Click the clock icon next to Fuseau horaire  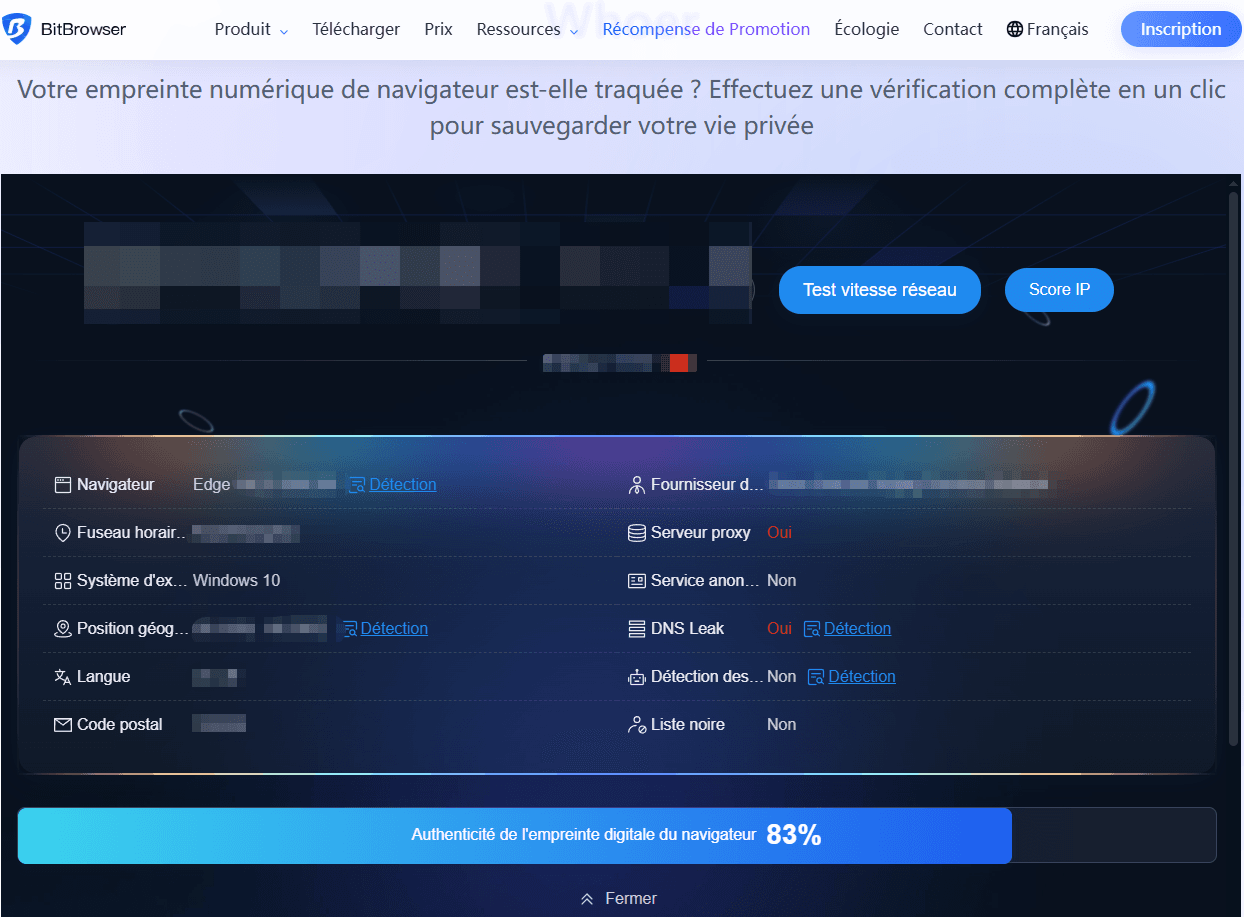point(61,532)
